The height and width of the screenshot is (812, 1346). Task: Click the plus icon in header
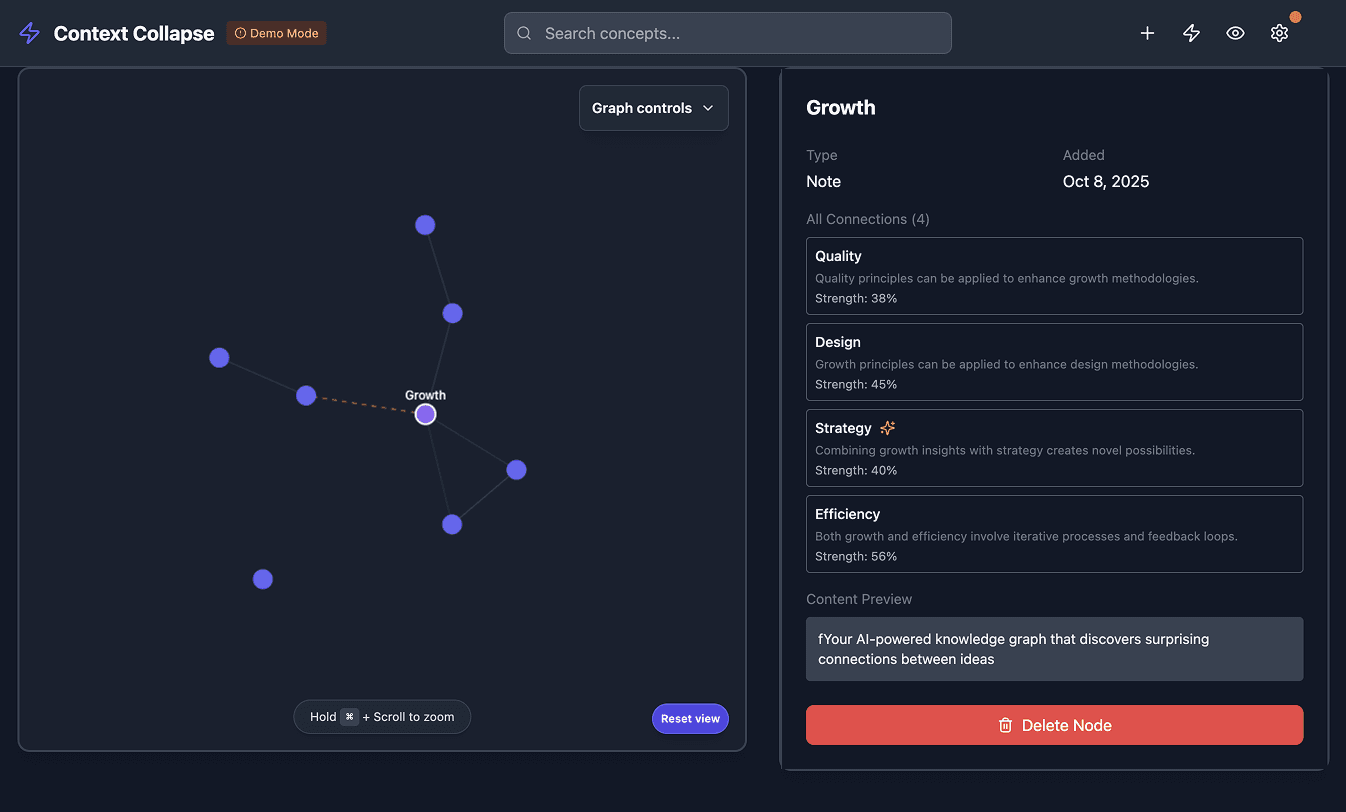point(1147,33)
